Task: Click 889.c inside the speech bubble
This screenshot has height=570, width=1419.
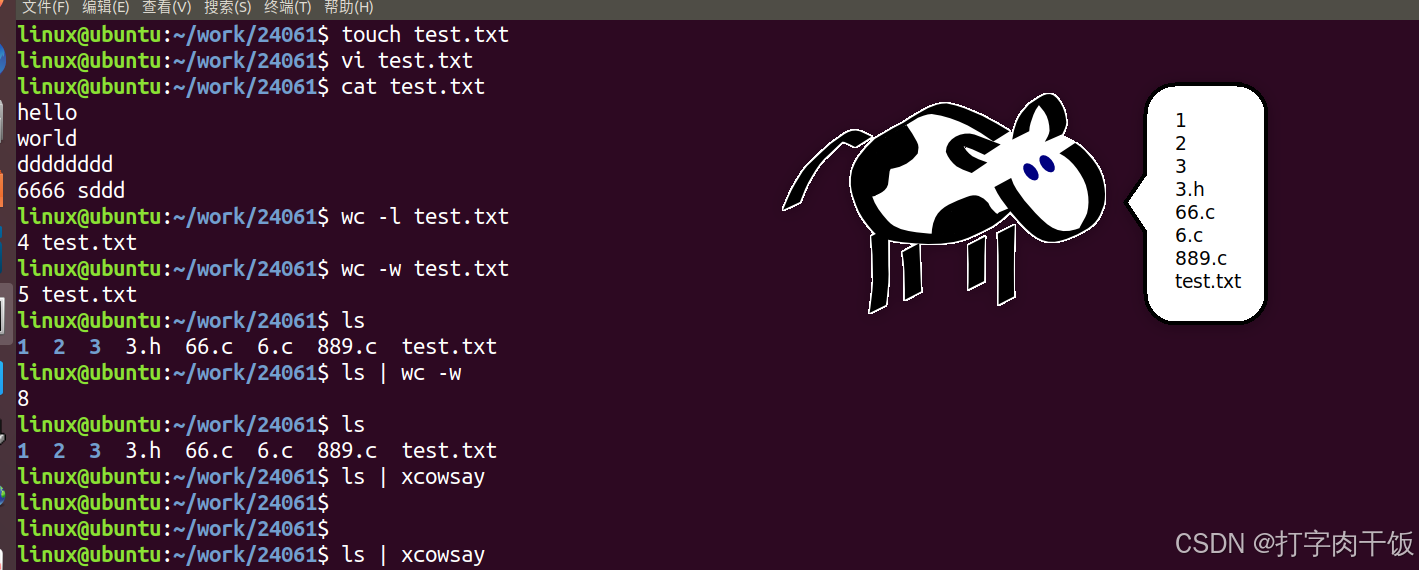Action: pyautogui.click(x=1201, y=258)
